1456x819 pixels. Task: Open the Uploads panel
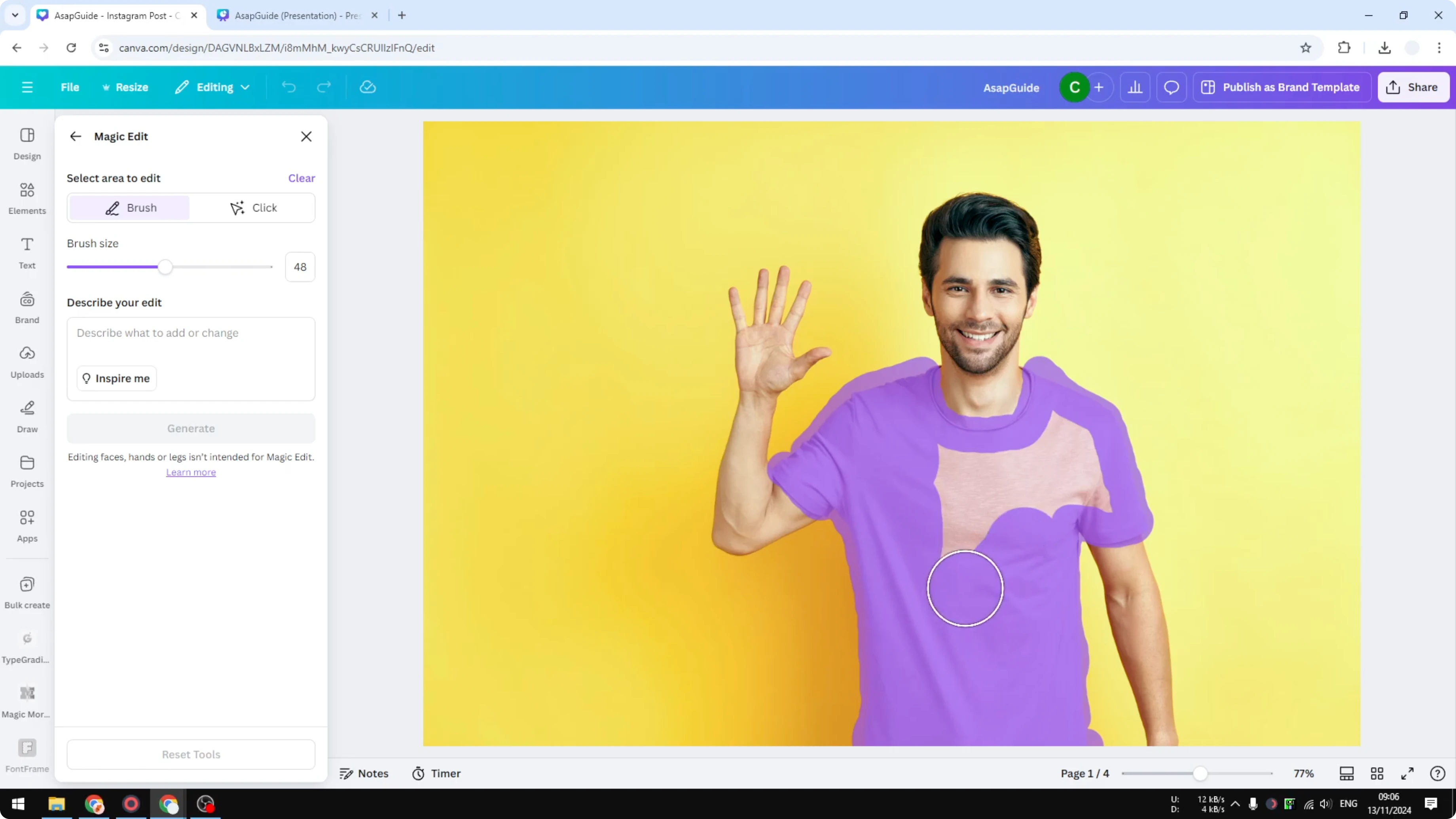point(27,362)
